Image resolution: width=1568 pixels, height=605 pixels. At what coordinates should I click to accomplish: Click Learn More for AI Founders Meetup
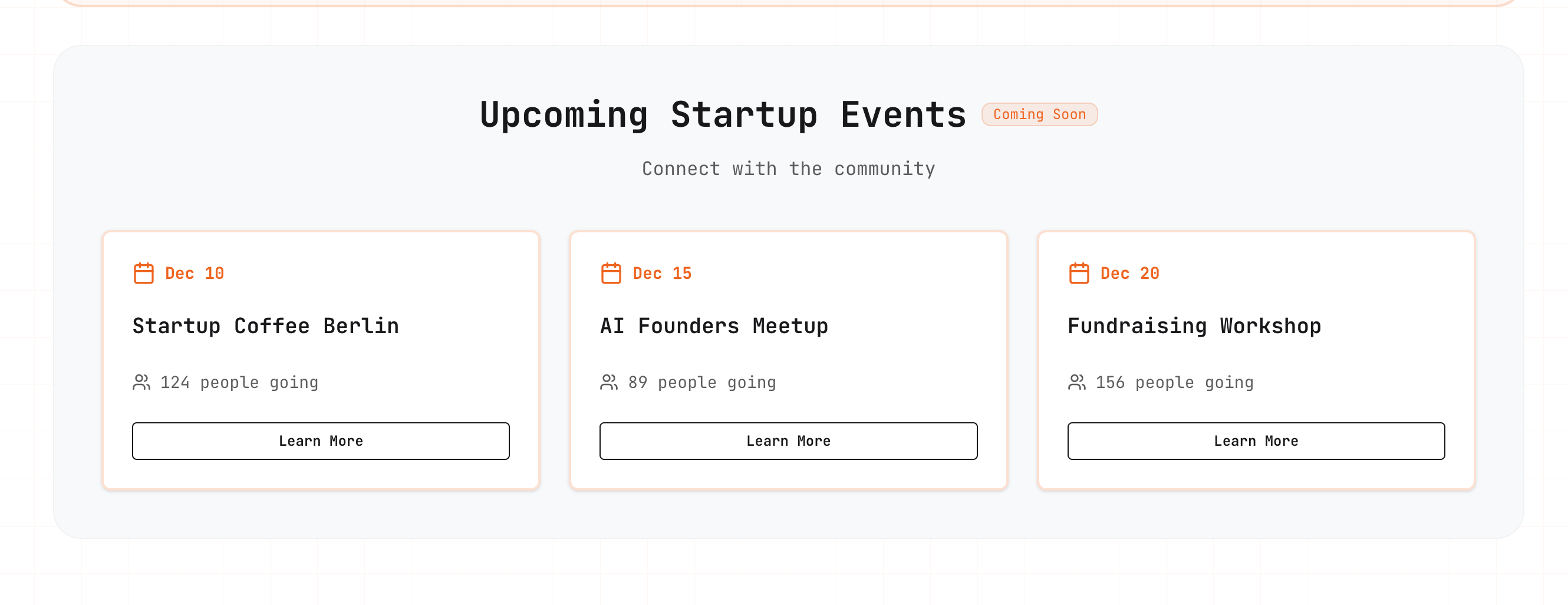click(788, 440)
